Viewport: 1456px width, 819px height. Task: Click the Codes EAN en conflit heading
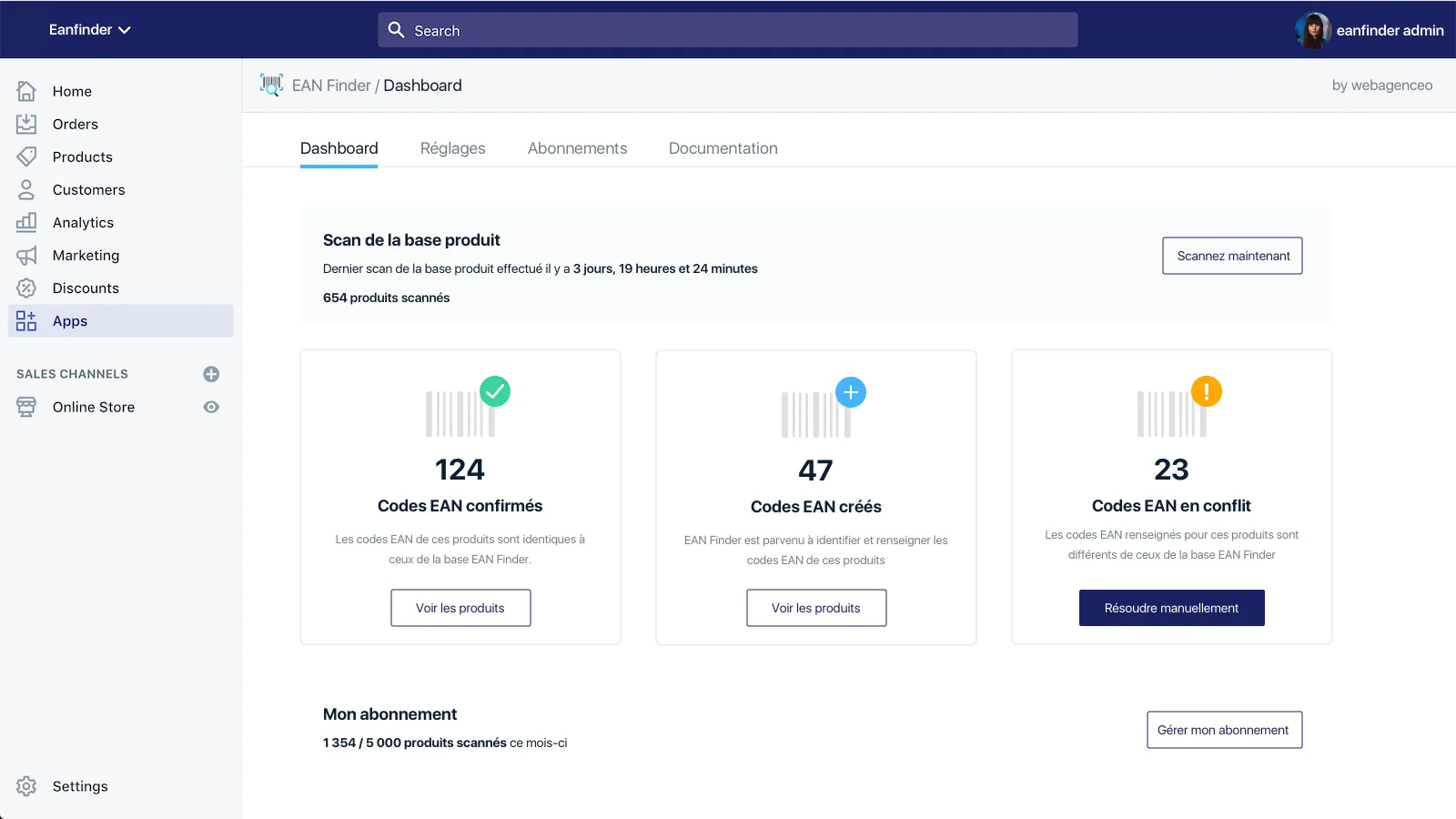pyautogui.click(x=1171, y=506)
